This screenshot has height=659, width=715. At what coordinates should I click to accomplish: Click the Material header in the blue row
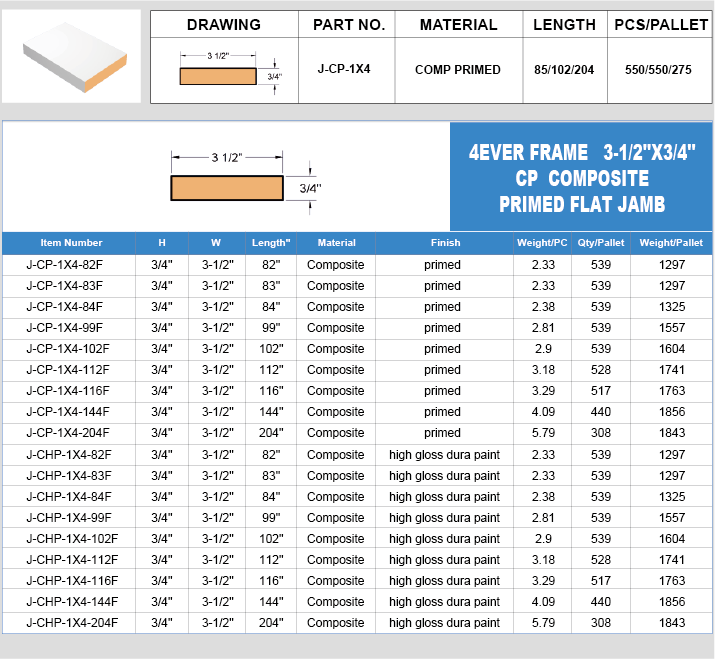pyautogui.click(x=337, y=243)
